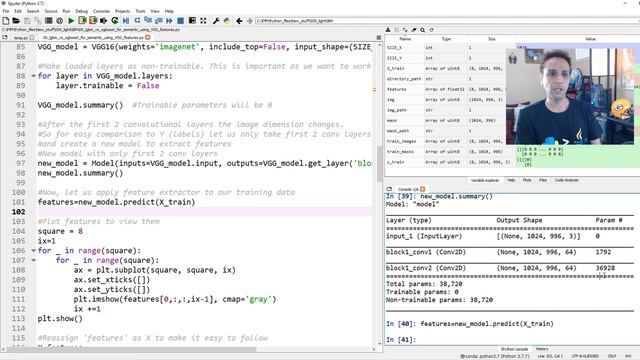Import data icon in Variable explorer
Screen dimensions: 640x360
pos(388,30)
